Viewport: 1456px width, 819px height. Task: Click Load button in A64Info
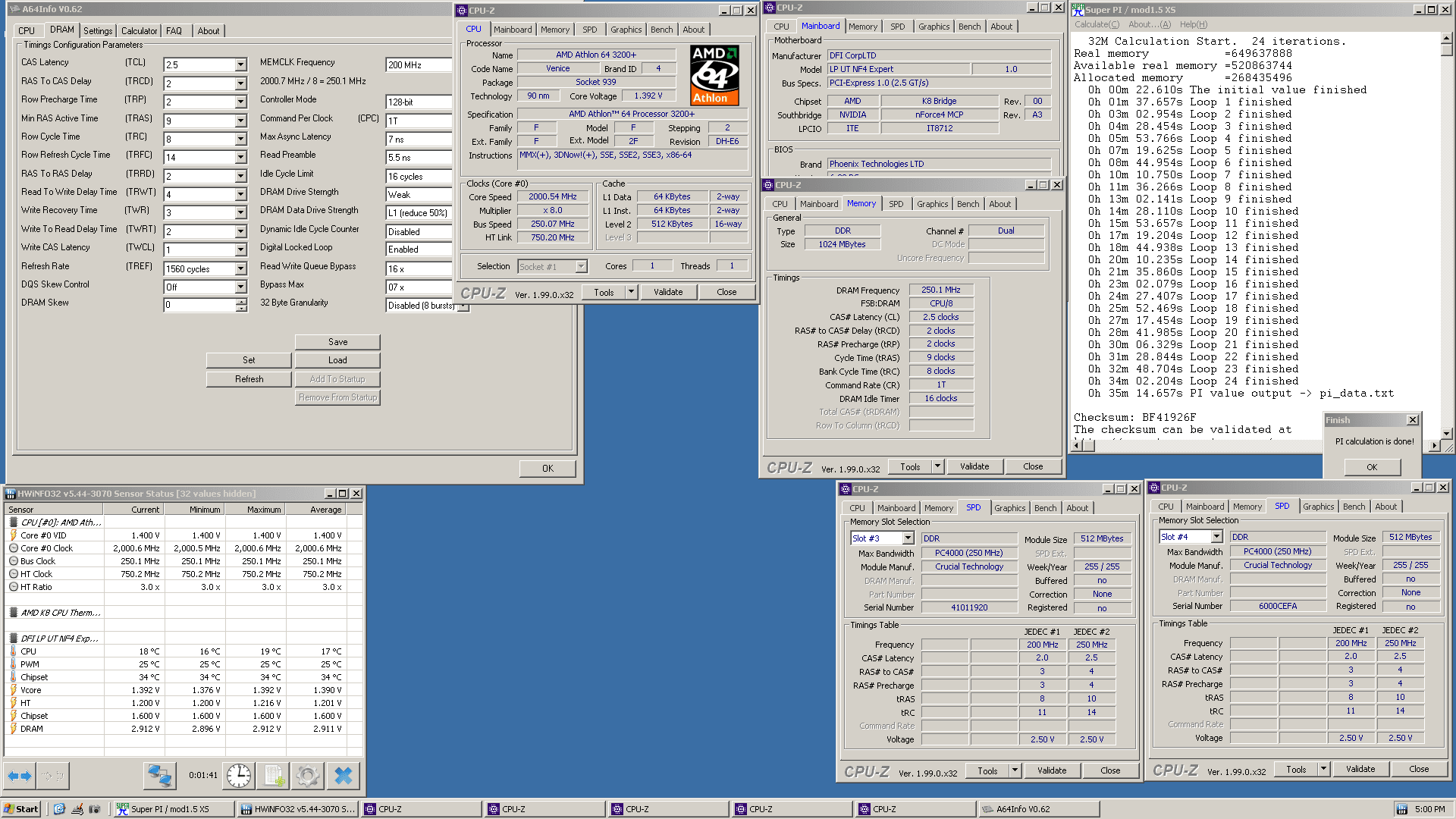(x=337, y=360)
